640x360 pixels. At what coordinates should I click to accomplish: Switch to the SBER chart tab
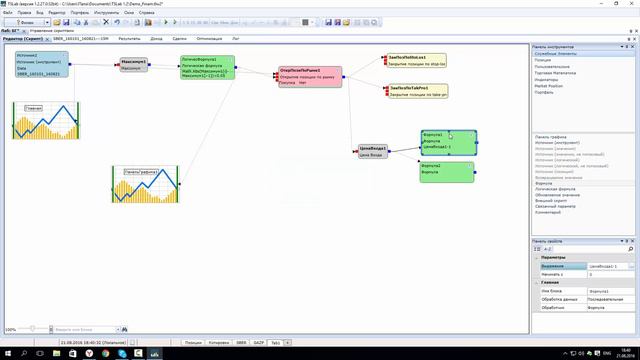(x=81, y=39)
